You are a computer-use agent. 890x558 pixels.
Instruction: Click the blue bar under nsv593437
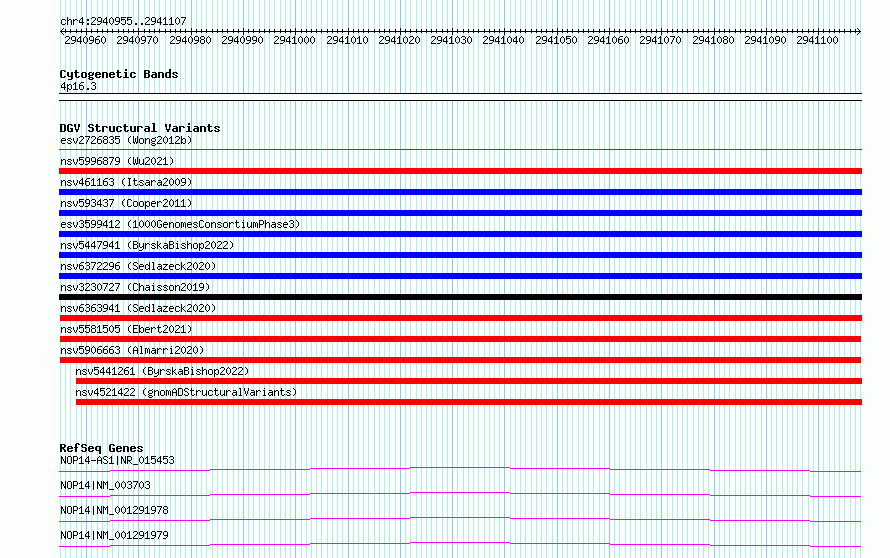[x=460, y=213]
